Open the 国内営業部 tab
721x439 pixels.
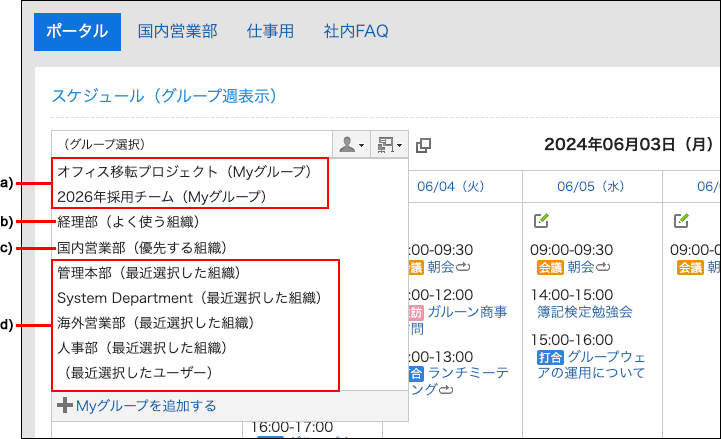coord(177,31)
